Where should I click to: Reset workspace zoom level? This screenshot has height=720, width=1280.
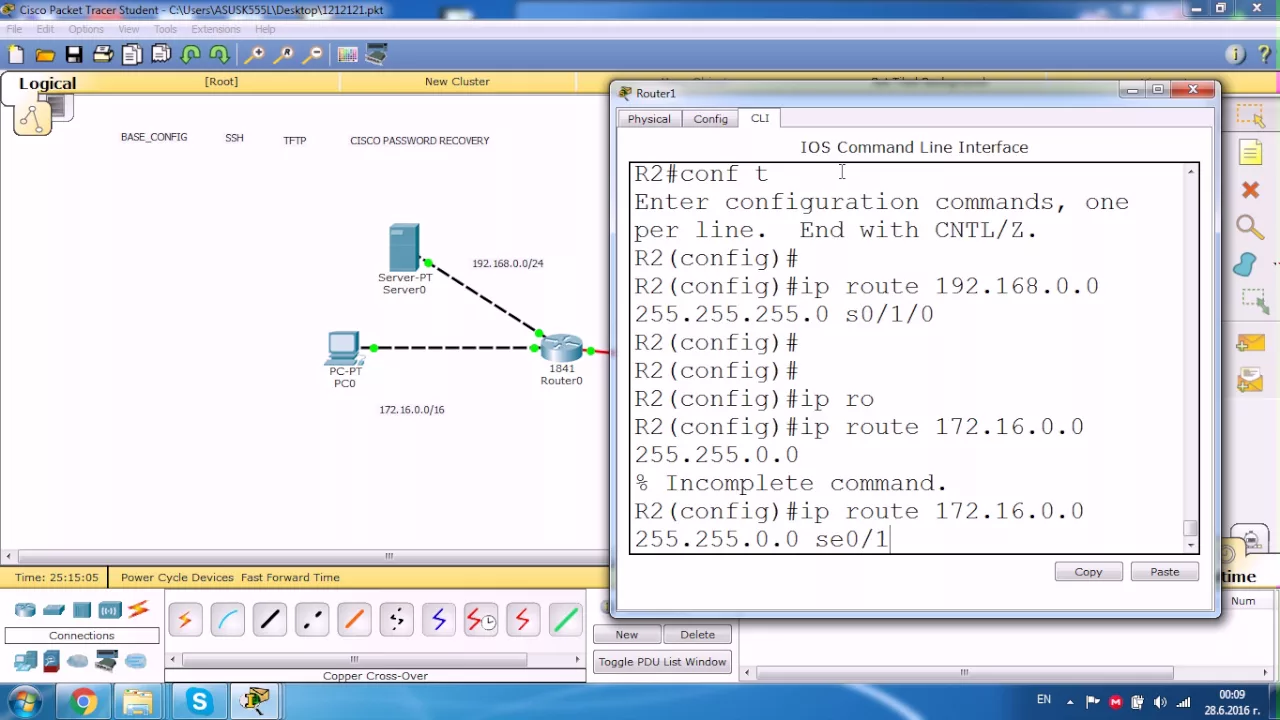[284, 55]
